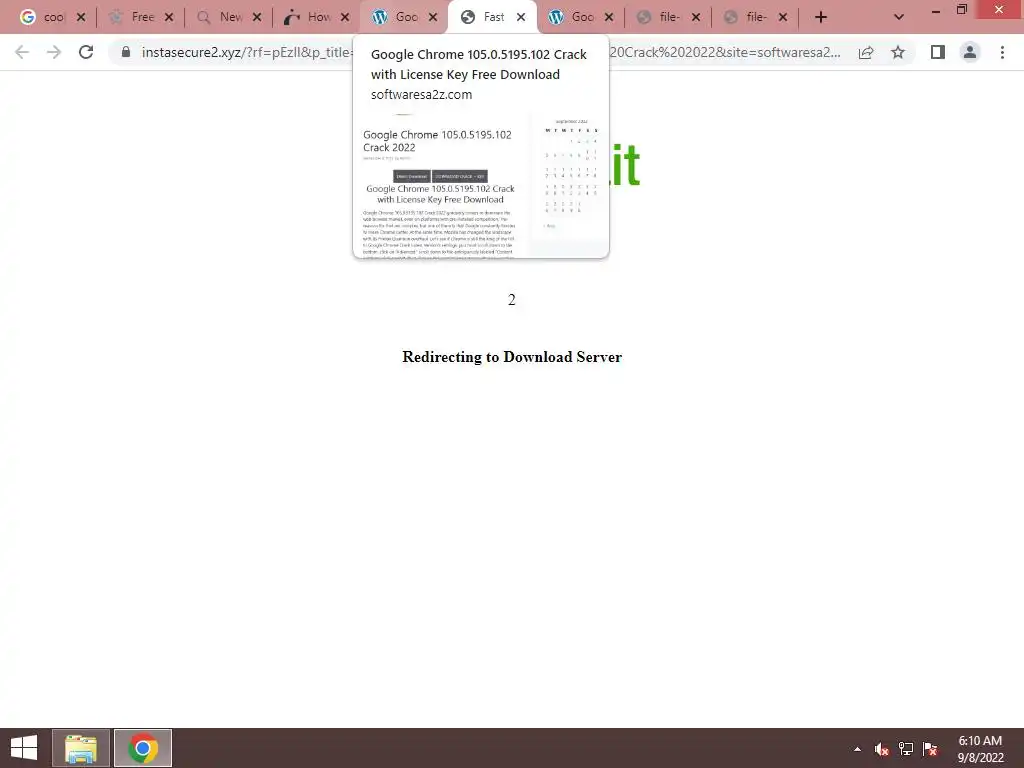Open the tab search dropdown arrow

pyautogui.click(x=899, y=18)
